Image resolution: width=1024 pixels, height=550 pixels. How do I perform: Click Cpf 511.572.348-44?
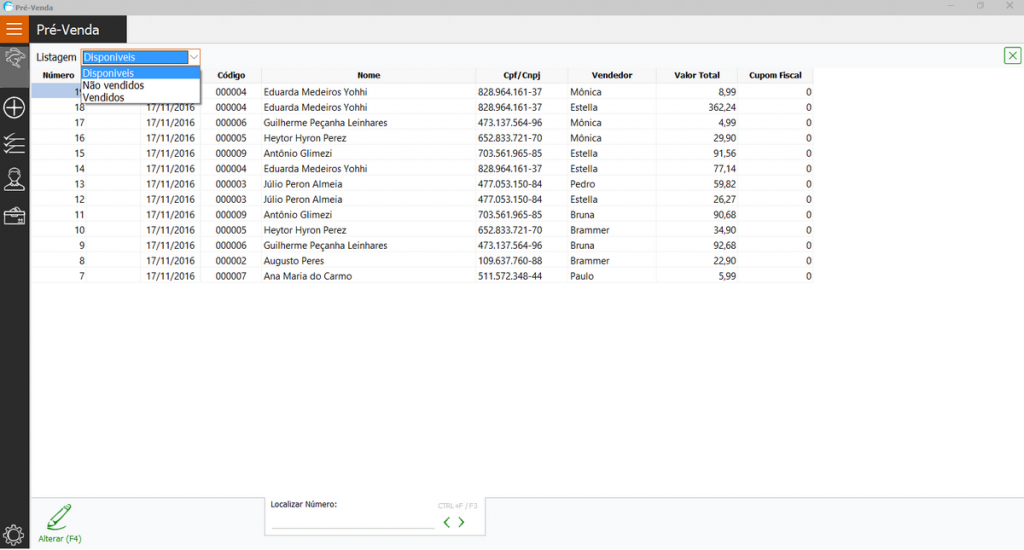pyautogui.click(x=509, y=276)
